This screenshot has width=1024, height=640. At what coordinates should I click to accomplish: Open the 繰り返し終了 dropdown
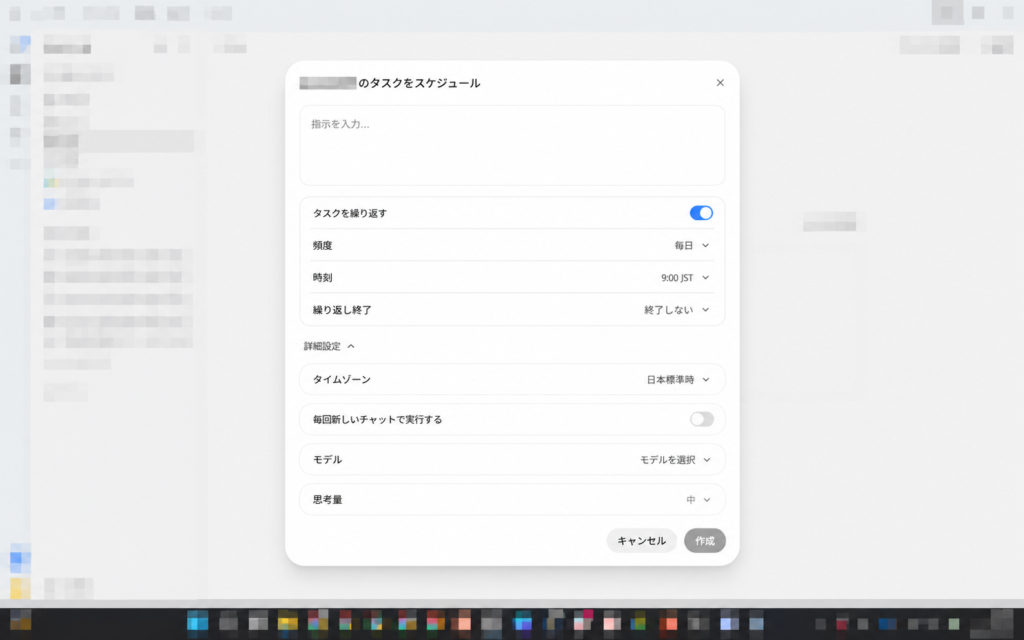(x=677, y=310)
